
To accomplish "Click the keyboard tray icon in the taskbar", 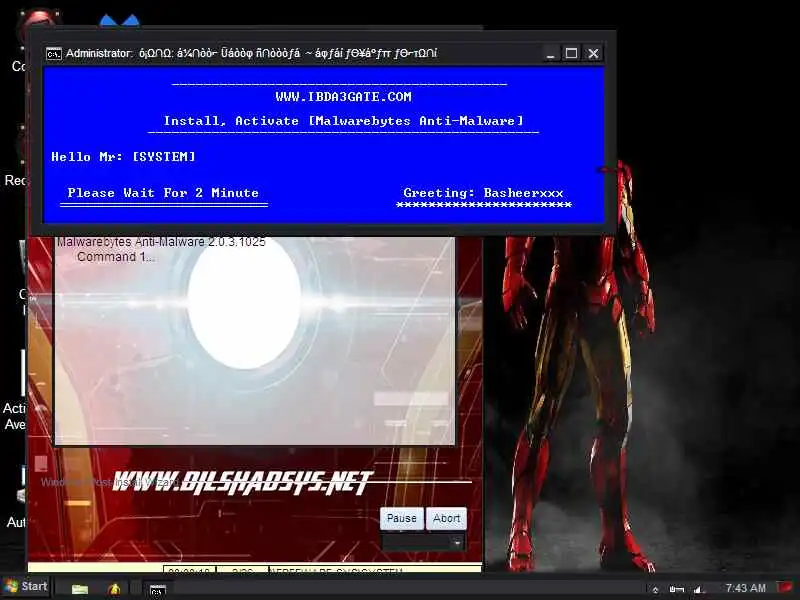I will click(x=677, y=589).
